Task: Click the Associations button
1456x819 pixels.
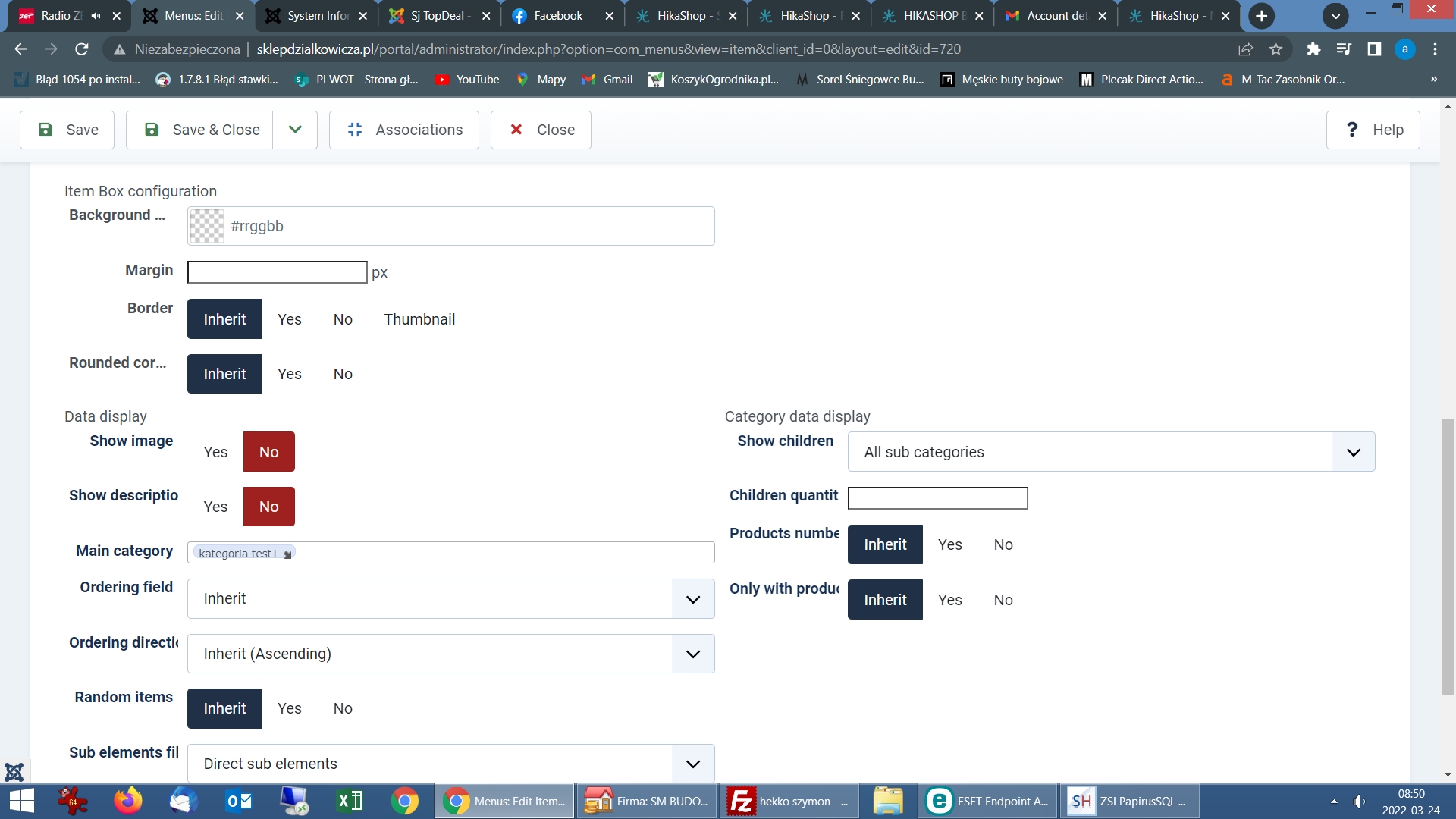Action: pyautogui.click(x=404, y=130)
